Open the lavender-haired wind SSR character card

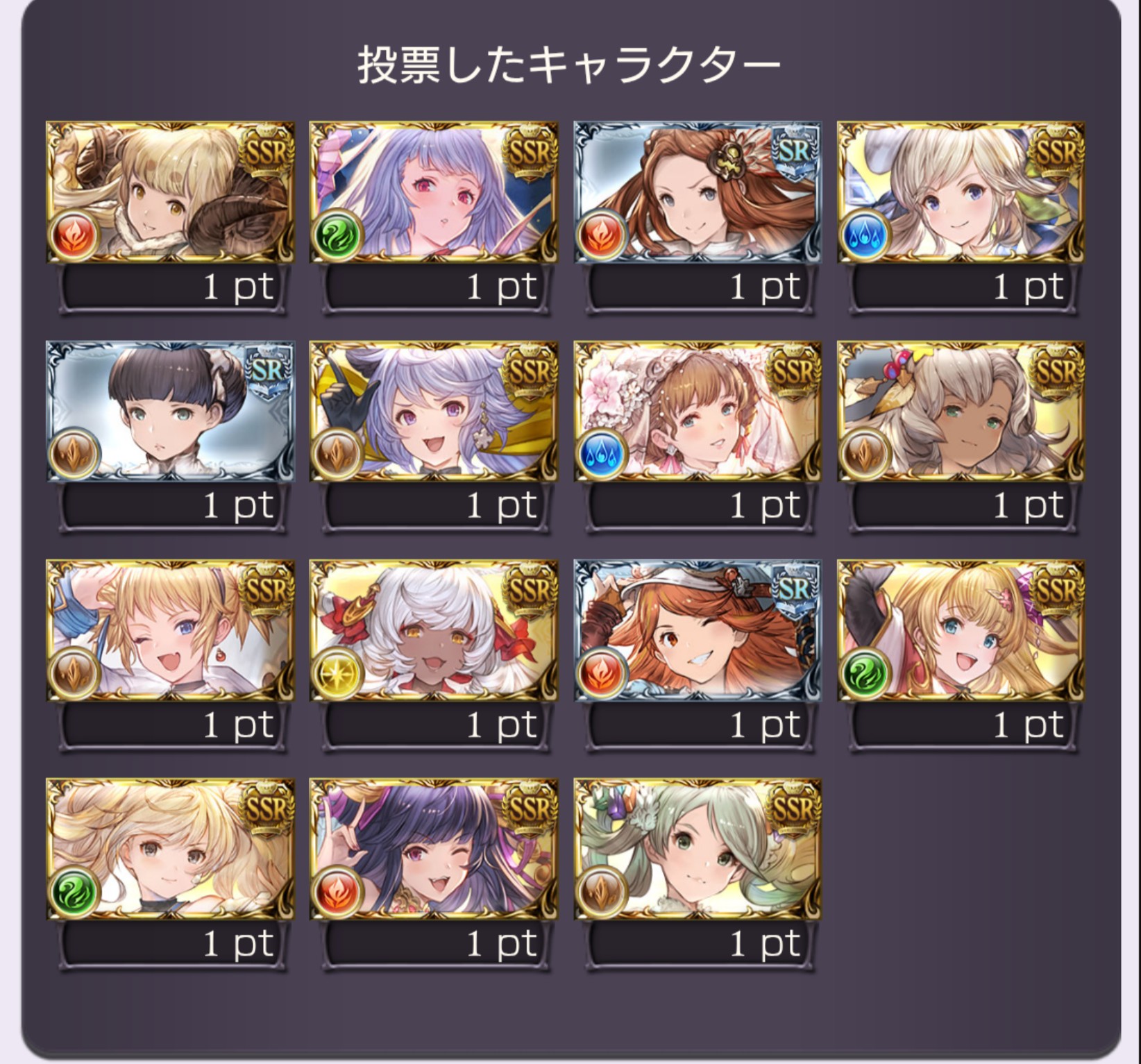pos(433,192)
